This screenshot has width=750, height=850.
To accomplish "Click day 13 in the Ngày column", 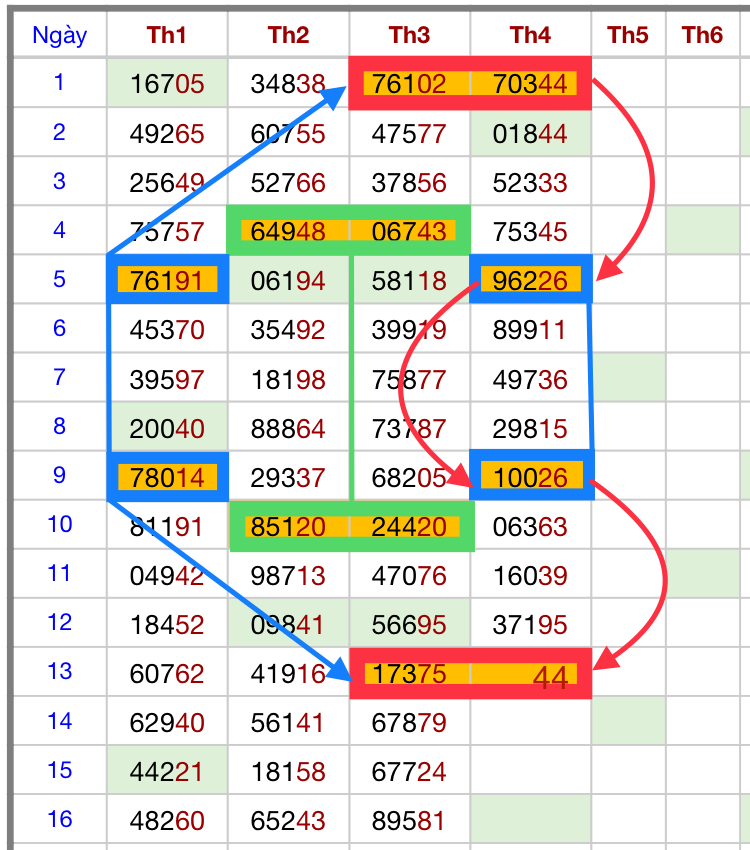I will (59, 671).
